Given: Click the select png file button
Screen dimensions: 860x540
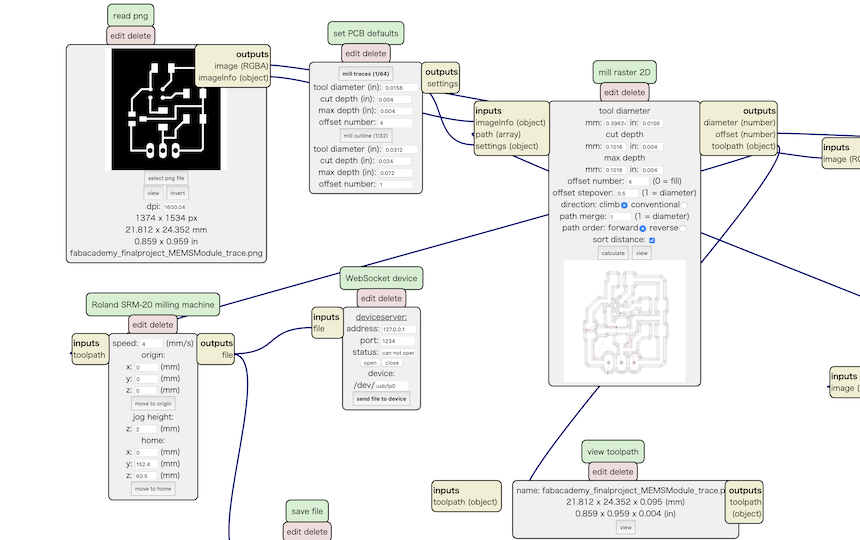Looking at the screenshot, I should (x=166, y=178).
